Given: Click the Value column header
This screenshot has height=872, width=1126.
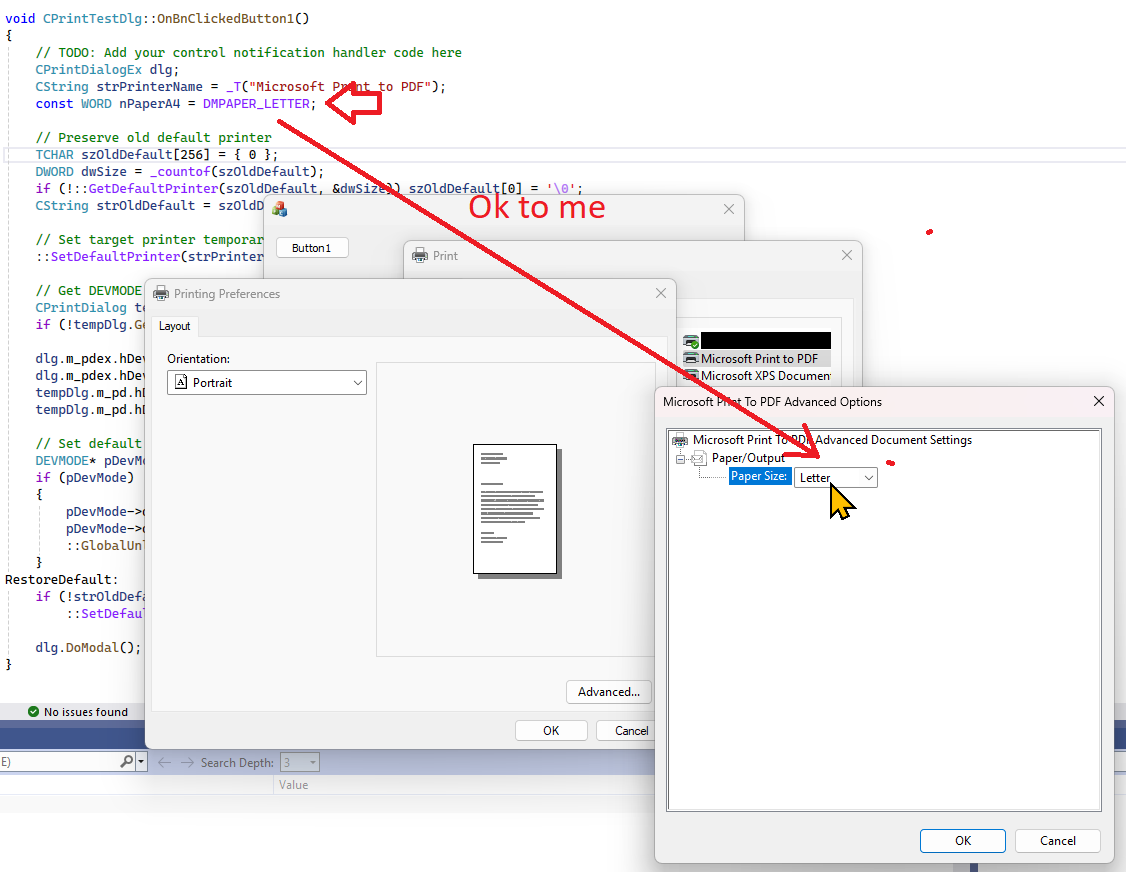Looking at the screenshot, I should point(294,785).
